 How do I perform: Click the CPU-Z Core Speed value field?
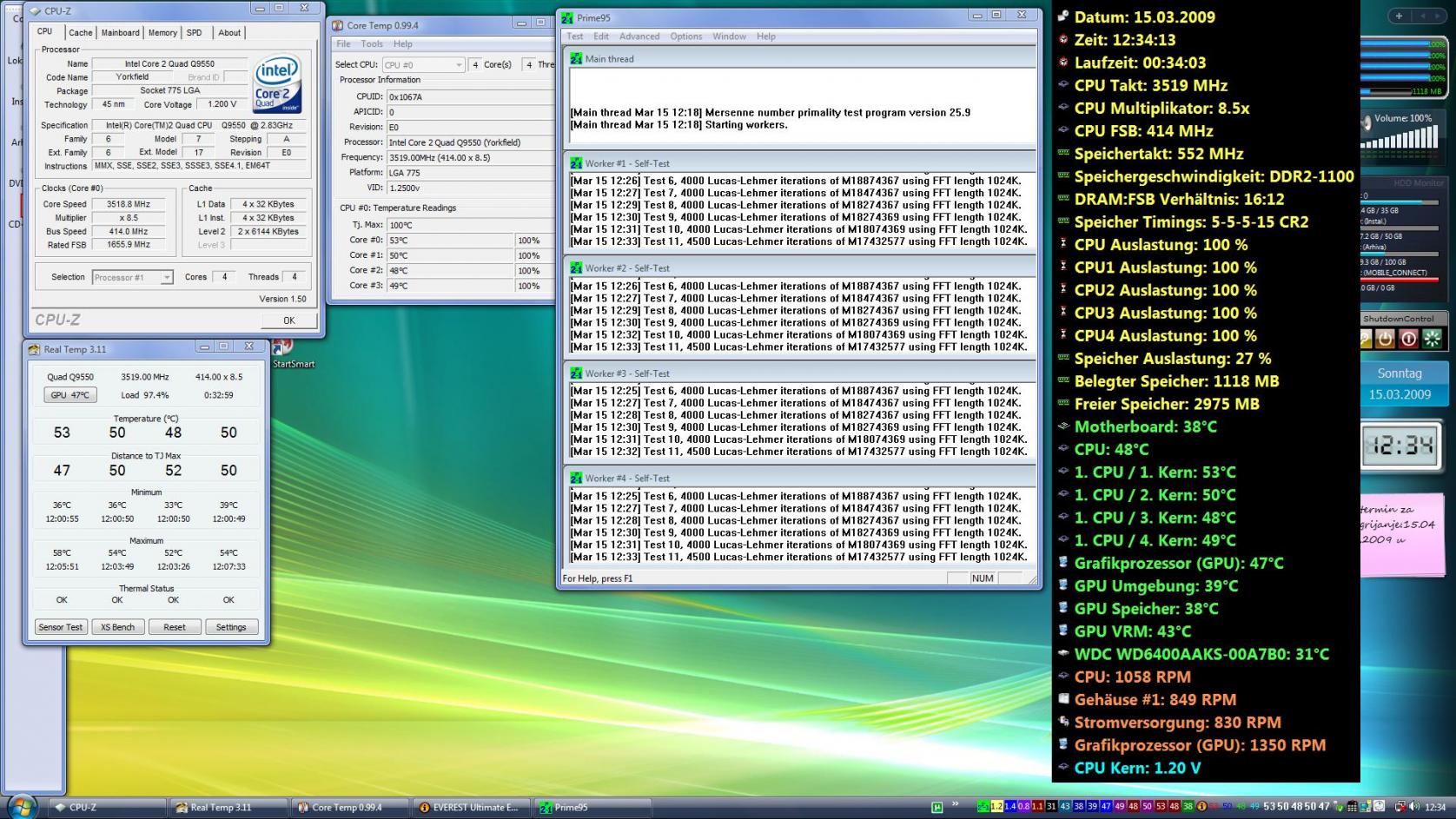[129, 204]
